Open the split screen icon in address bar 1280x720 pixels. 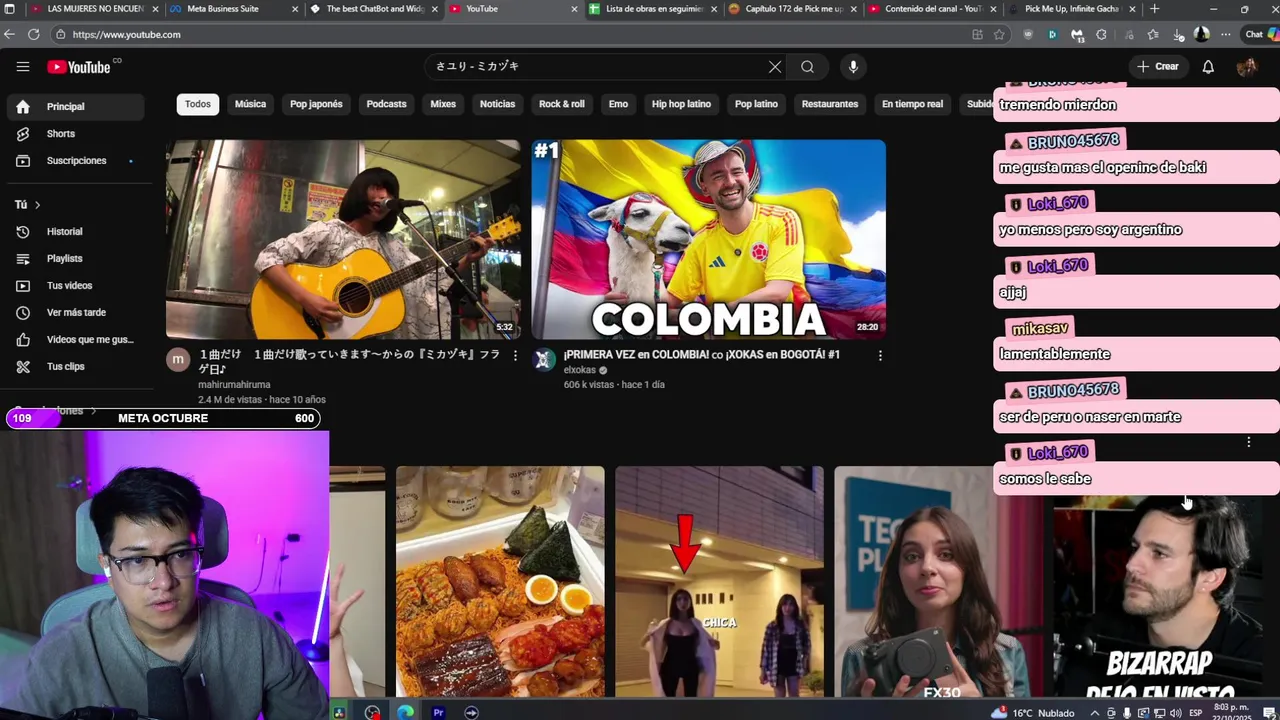coord(977,34)
